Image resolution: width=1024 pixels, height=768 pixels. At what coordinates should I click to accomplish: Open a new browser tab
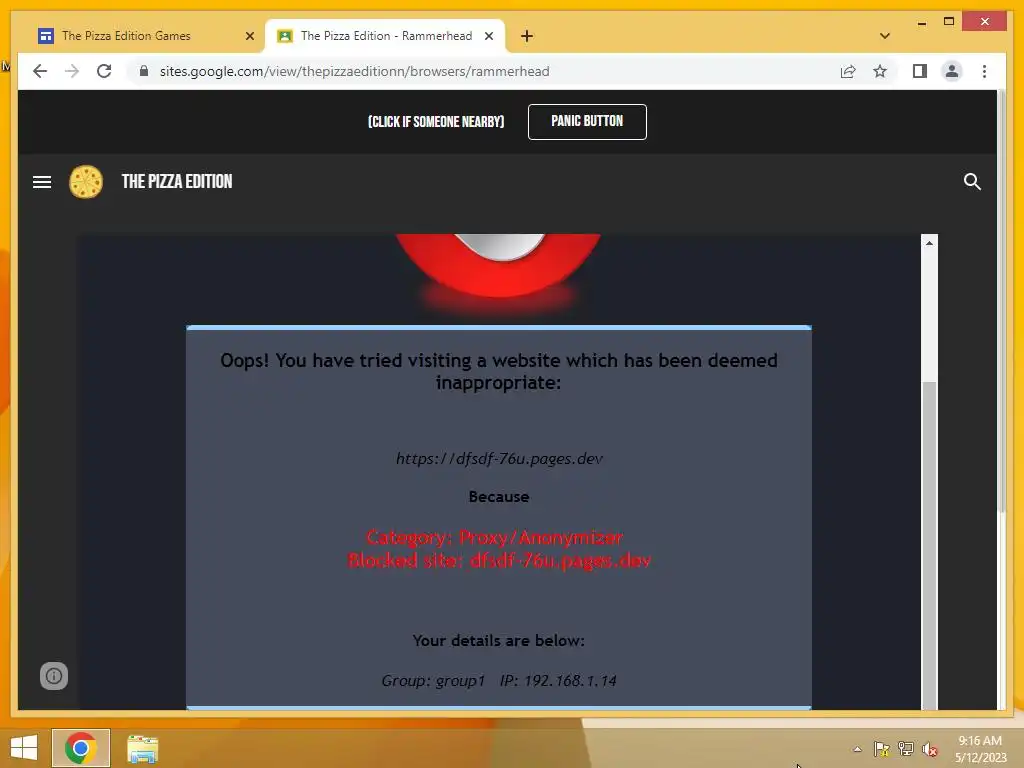coord(527,36)
